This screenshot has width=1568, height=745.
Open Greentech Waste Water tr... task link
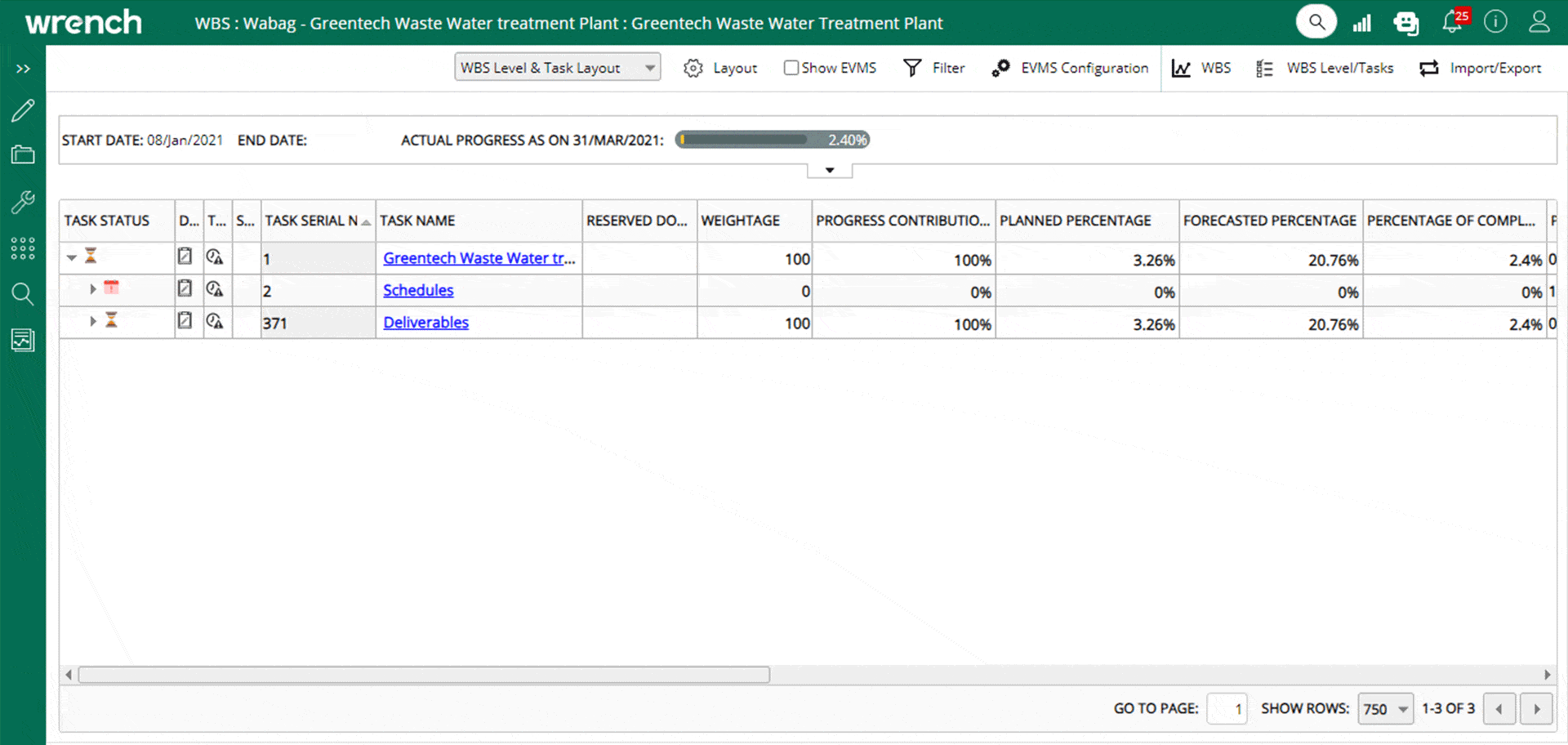479,258
